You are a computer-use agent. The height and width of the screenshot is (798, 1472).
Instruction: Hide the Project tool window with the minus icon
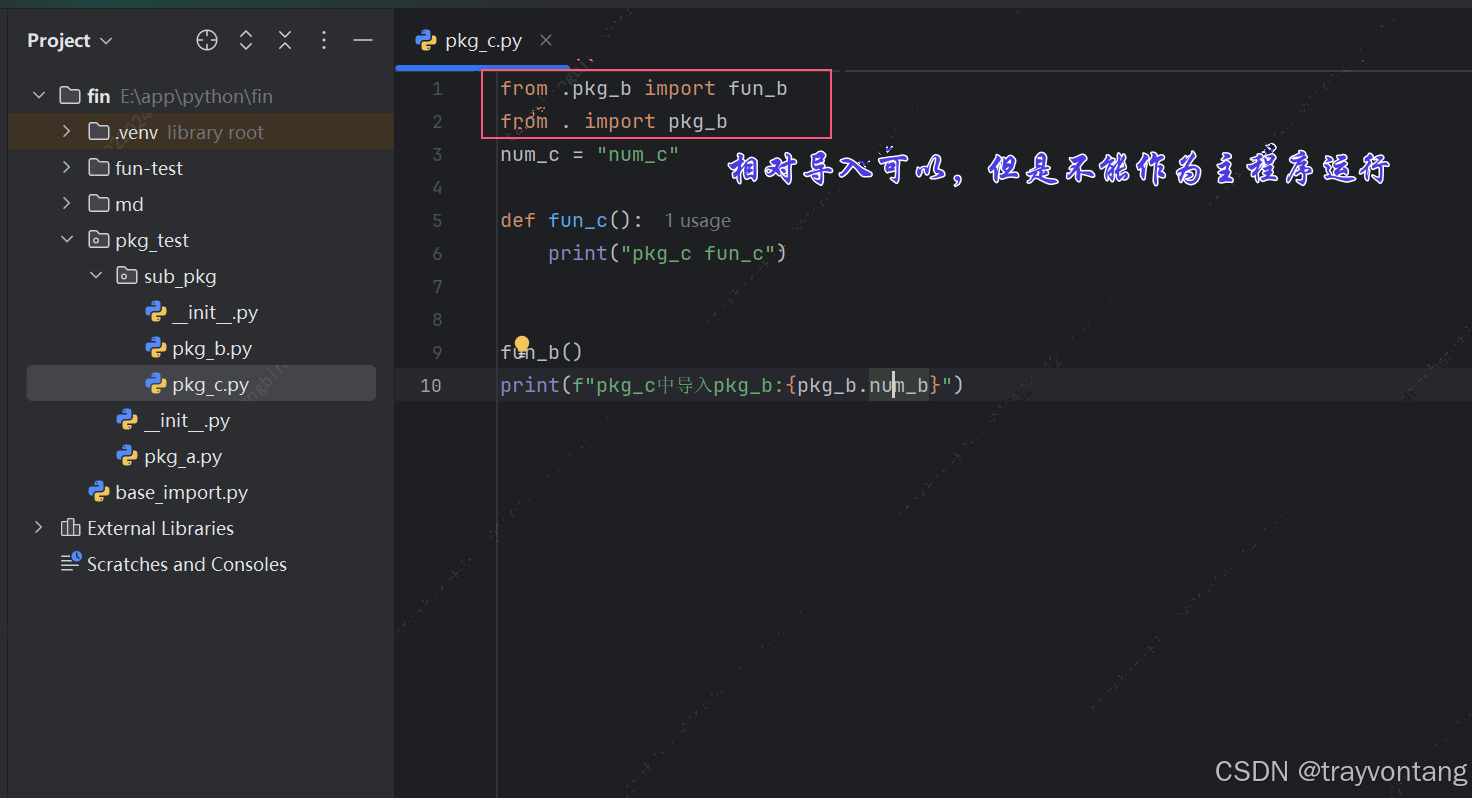pos(363,40)
